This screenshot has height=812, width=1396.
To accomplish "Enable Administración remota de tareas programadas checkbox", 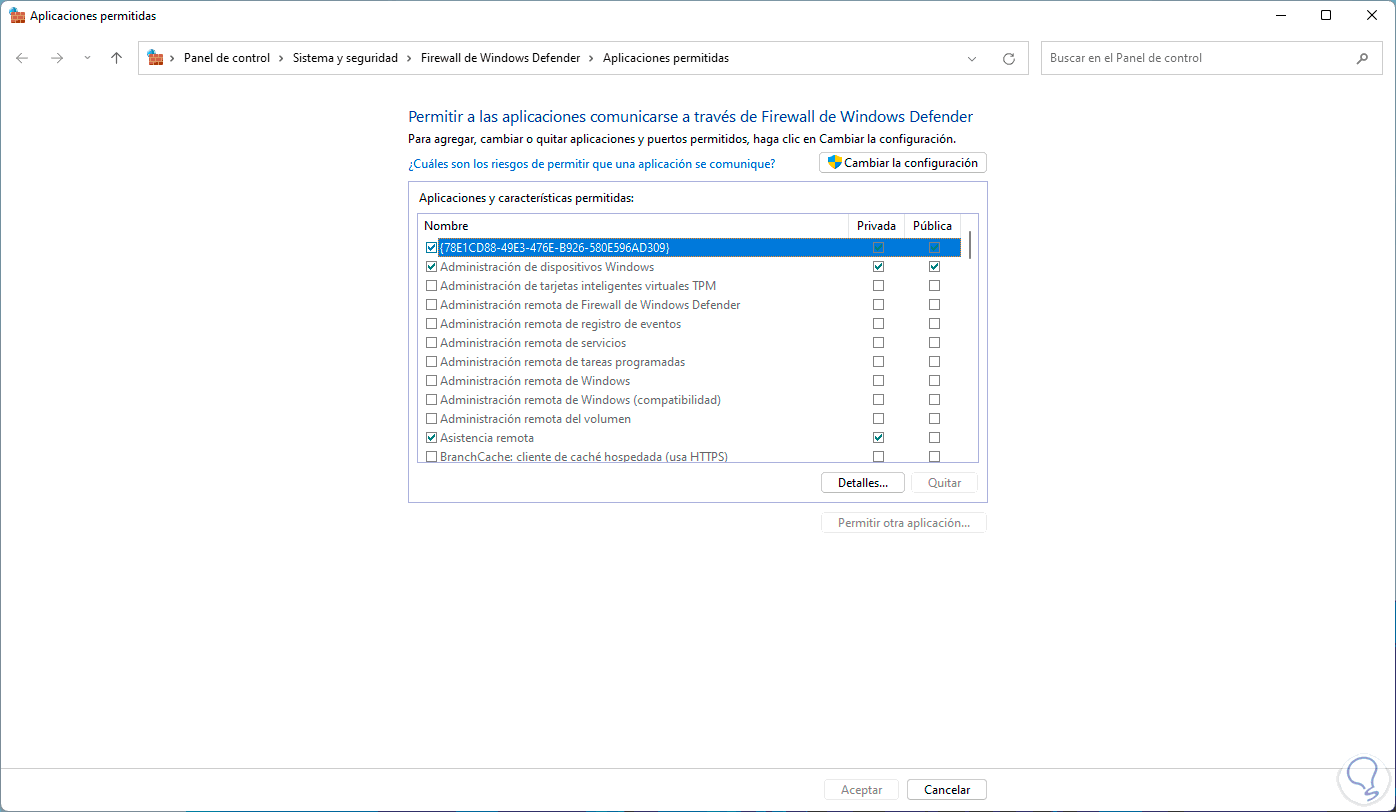I will pyautogui.click(x=431, y=362).
